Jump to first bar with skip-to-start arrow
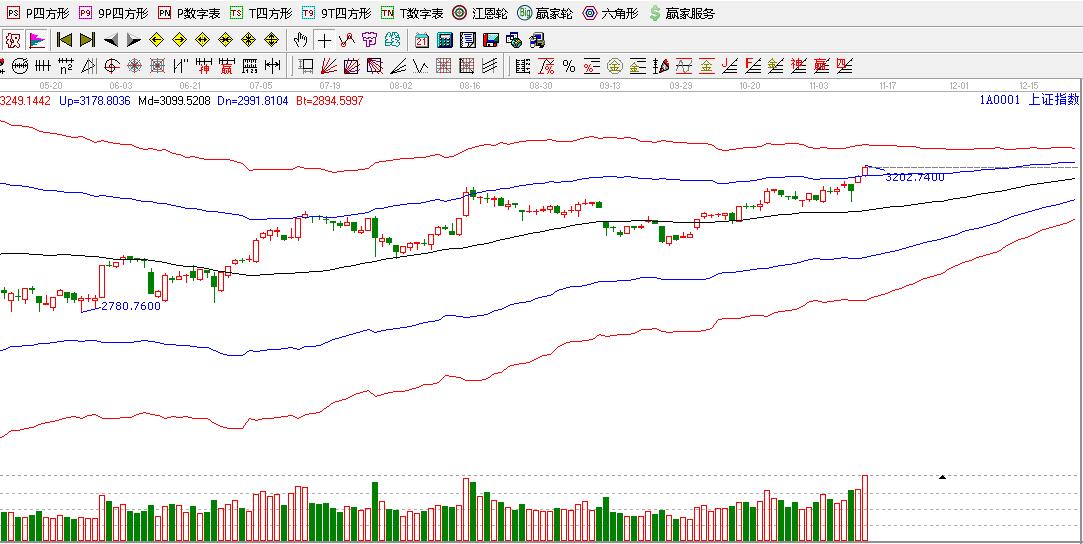1083x544 pixels. pyautogui.click(x=64, y=41)
